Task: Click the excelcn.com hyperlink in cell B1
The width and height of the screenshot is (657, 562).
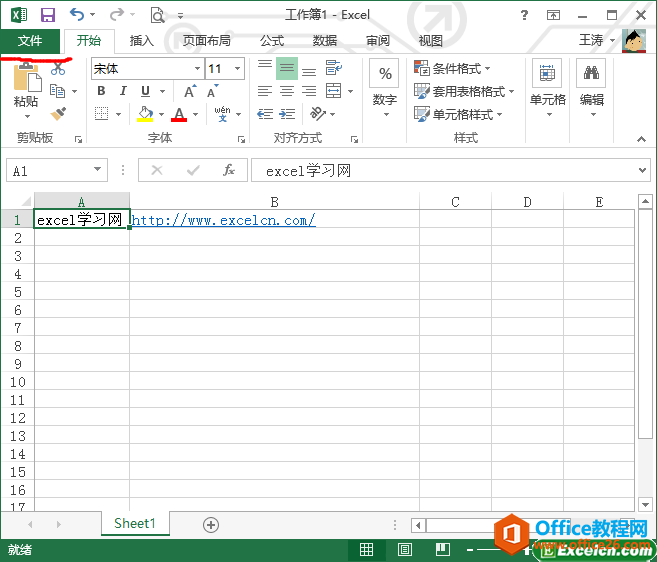Action: coord(224,219)
